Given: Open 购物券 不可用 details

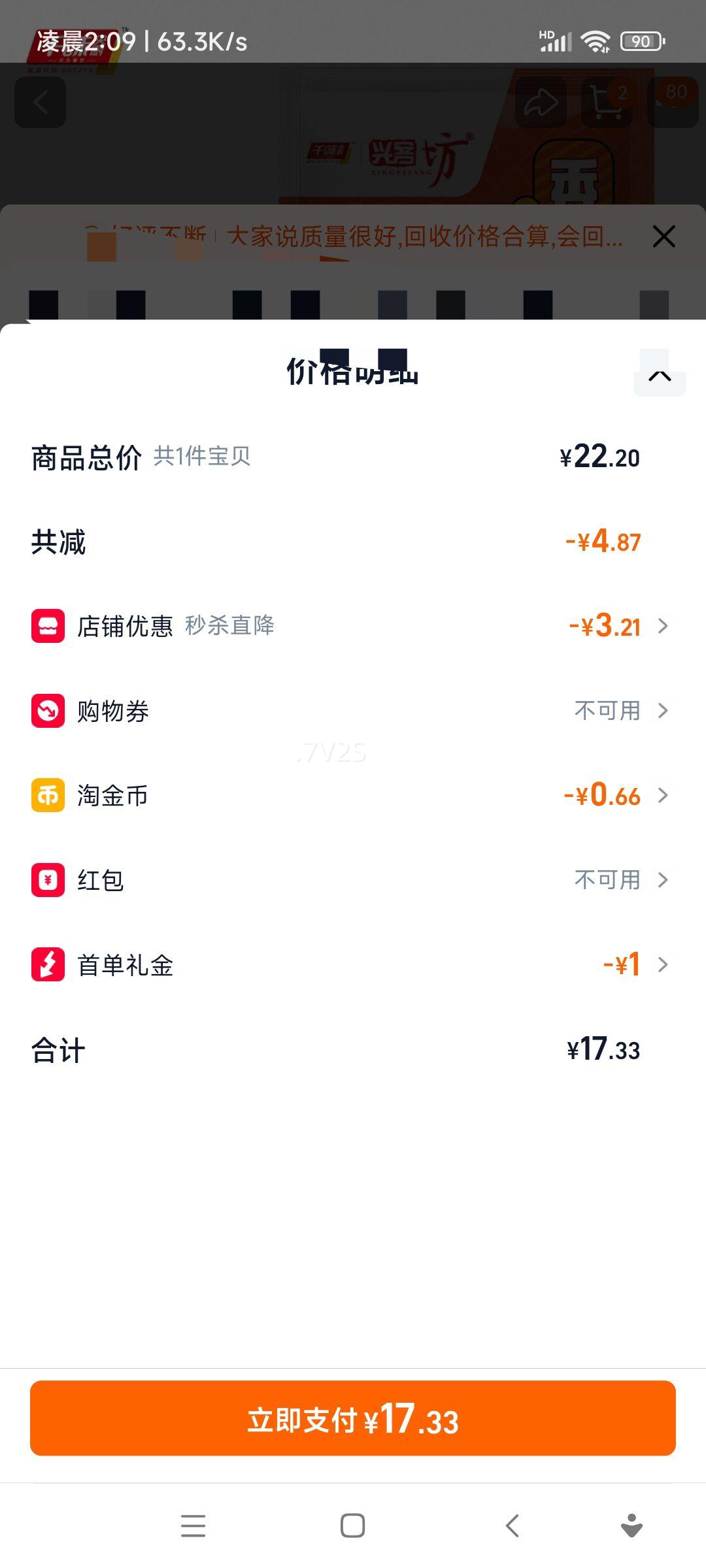Looking at the screenshot, I should point(620,710).
